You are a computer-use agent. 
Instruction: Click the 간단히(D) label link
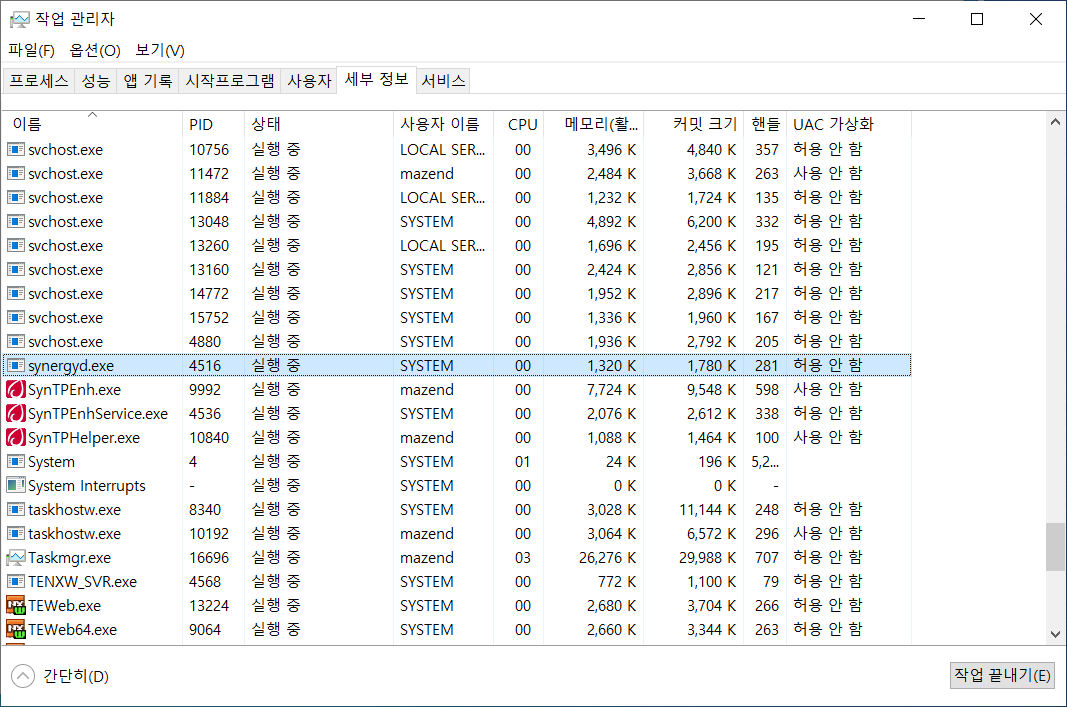point(76,676)
